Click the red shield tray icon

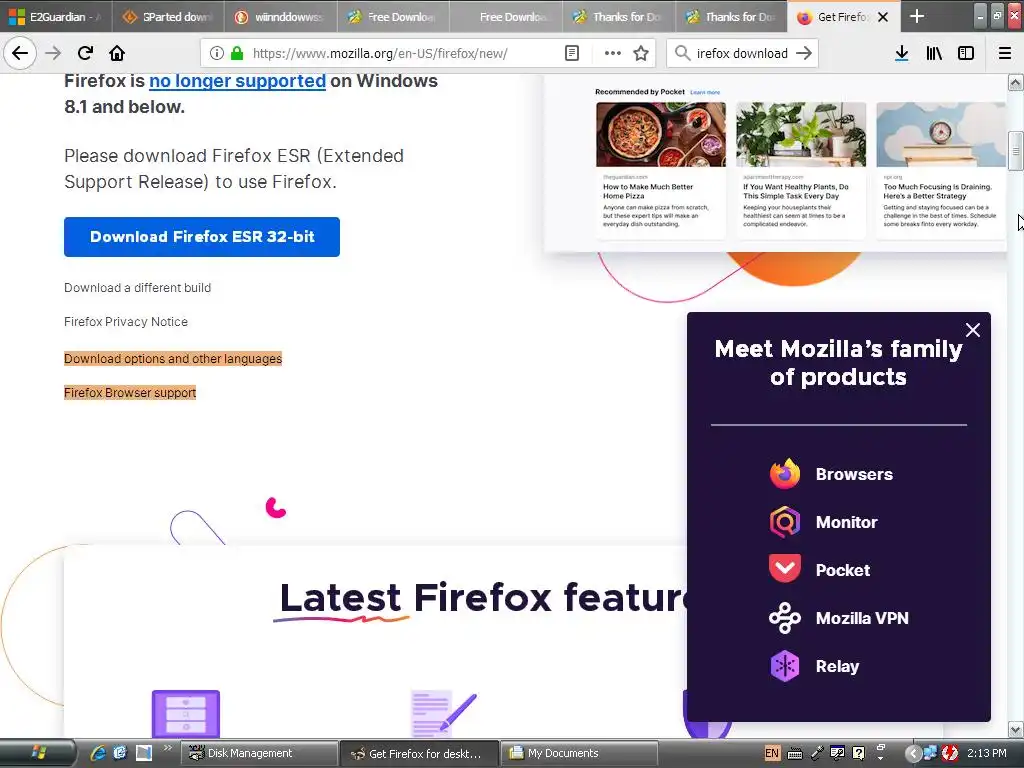950,753
